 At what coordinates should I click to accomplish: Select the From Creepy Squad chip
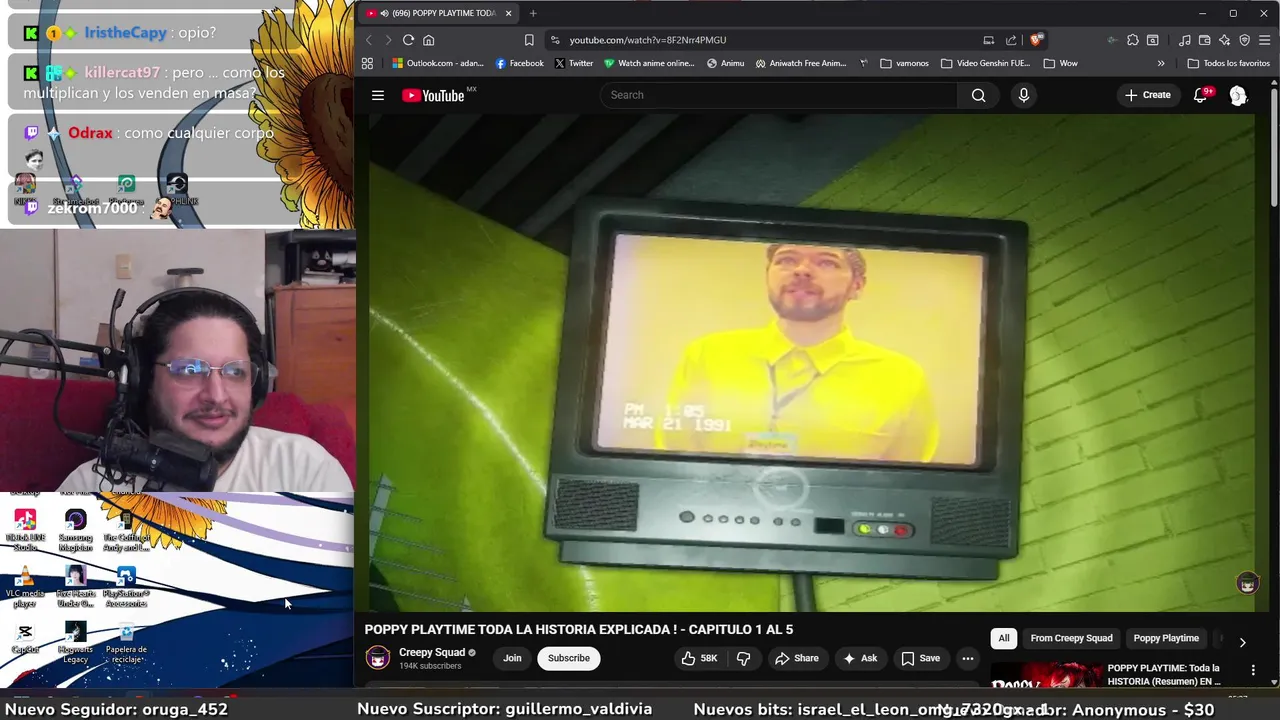pos(1071,638)
